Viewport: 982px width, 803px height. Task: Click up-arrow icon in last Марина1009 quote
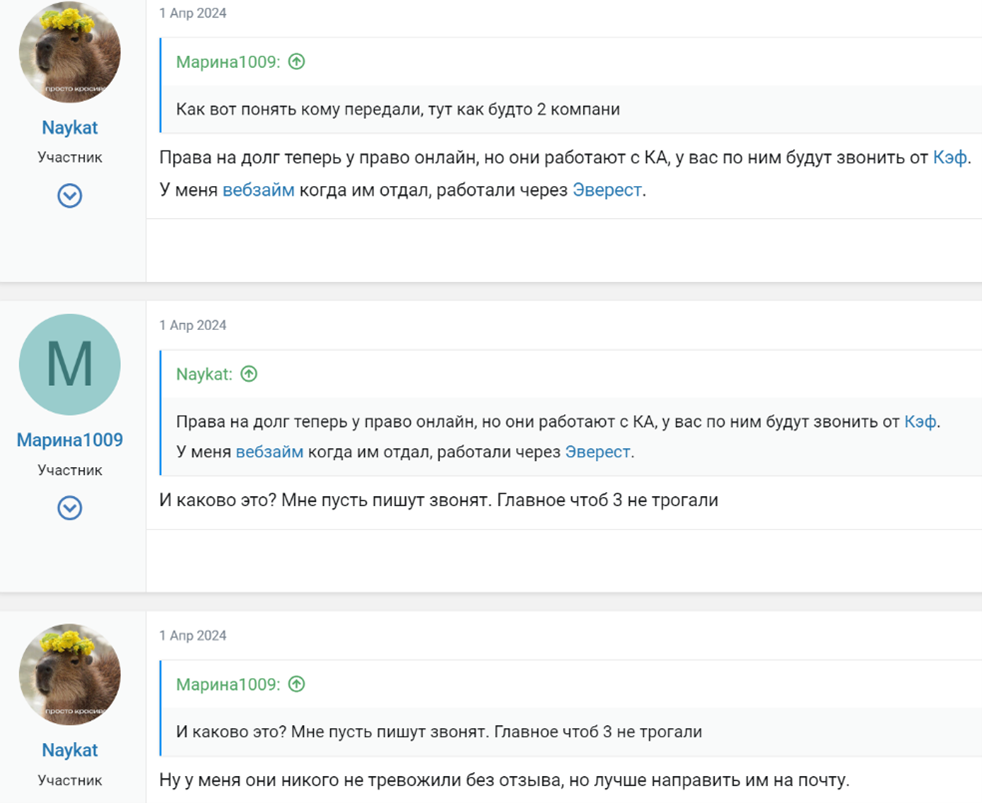[x=296, y=685]
